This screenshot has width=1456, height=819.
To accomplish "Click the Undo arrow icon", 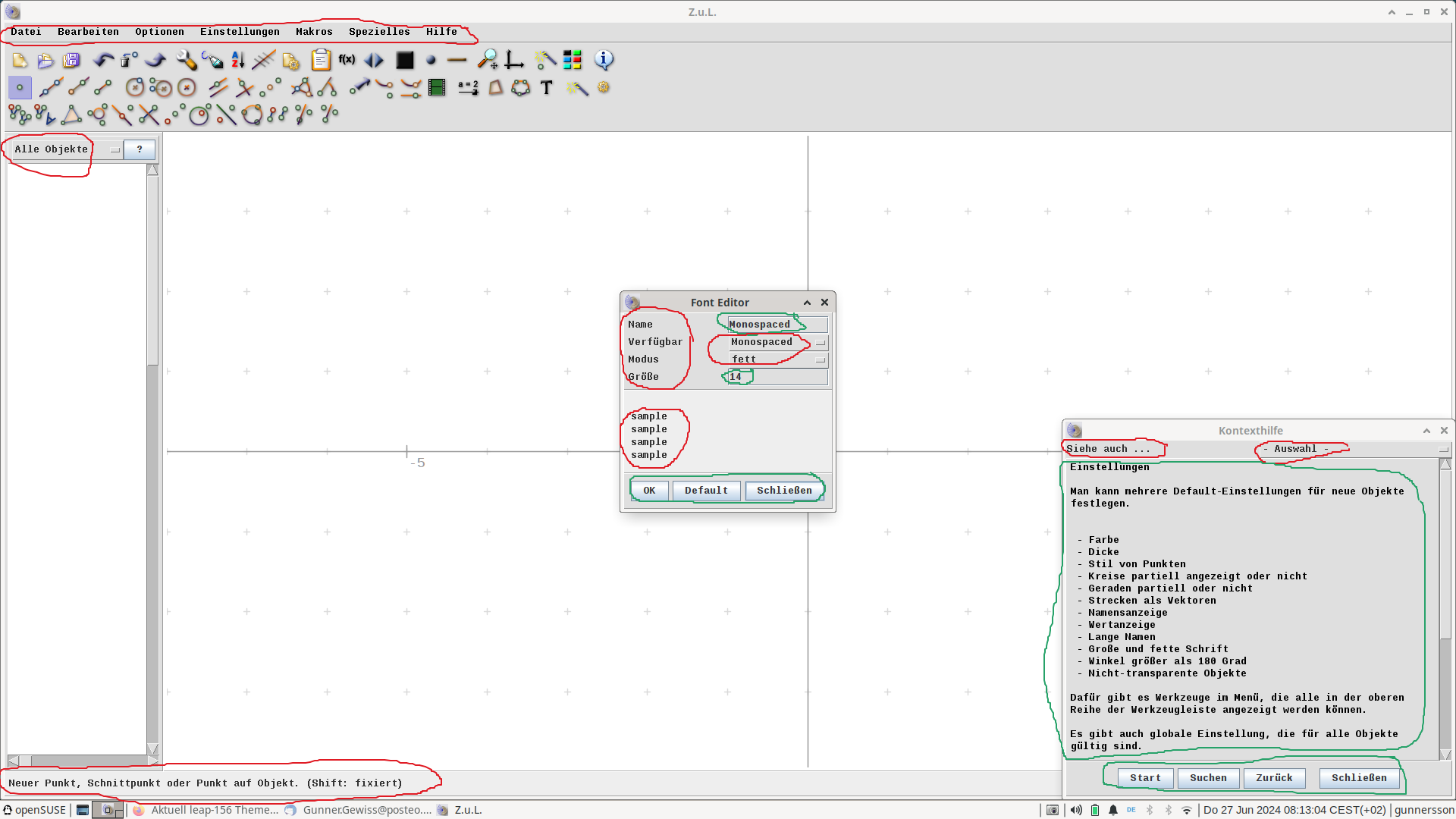I will 103,60.
